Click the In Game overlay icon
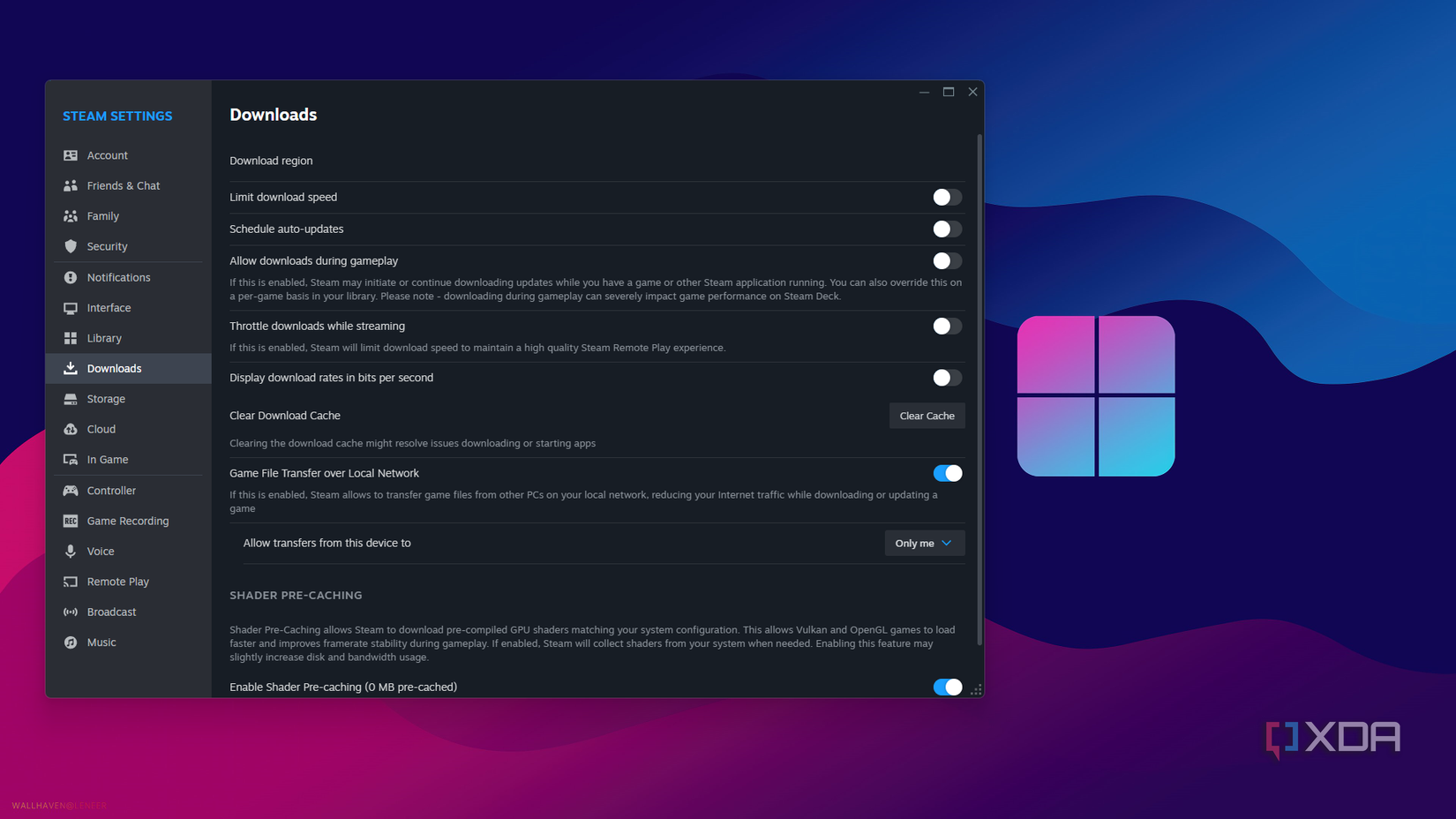 (x=71, y=460)
